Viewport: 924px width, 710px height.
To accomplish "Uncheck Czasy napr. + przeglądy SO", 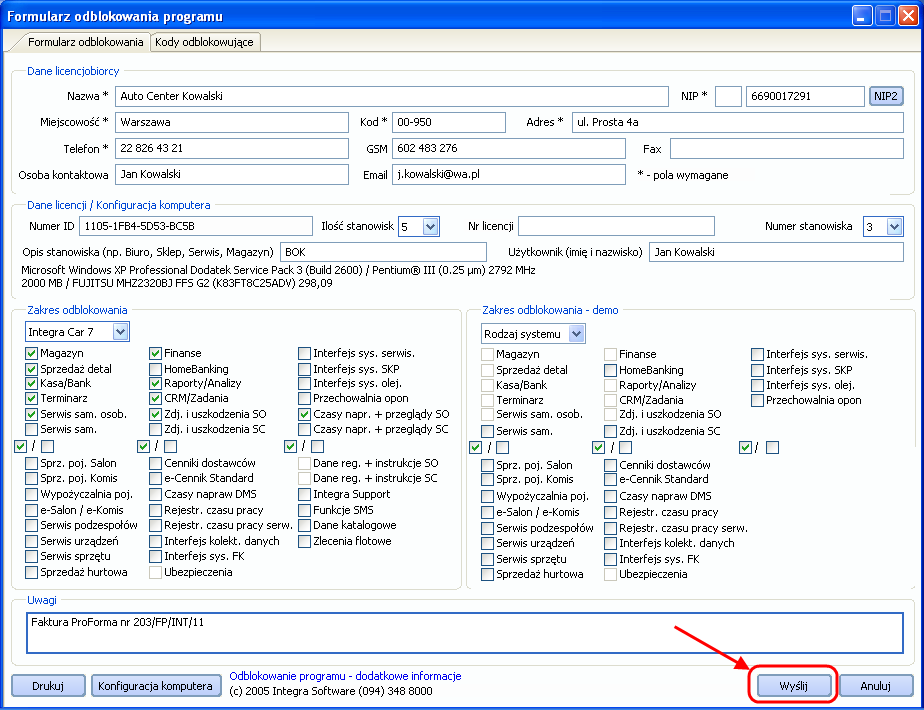I will (x=305, y=414).
